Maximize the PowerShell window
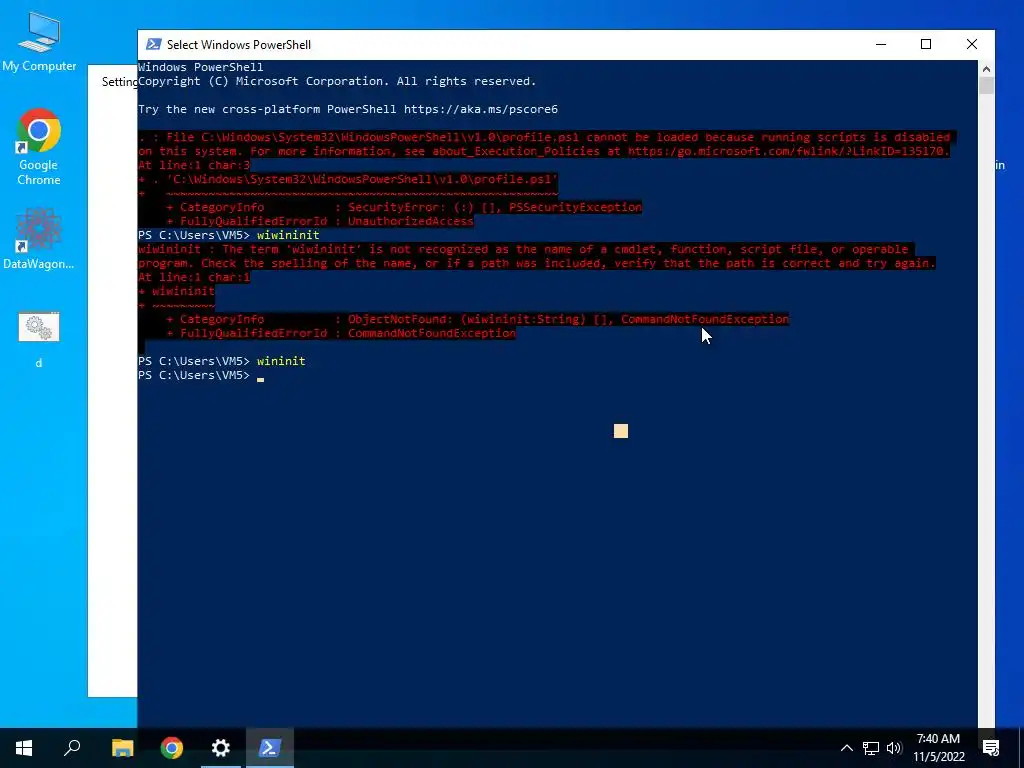 (x=926, y=44)
